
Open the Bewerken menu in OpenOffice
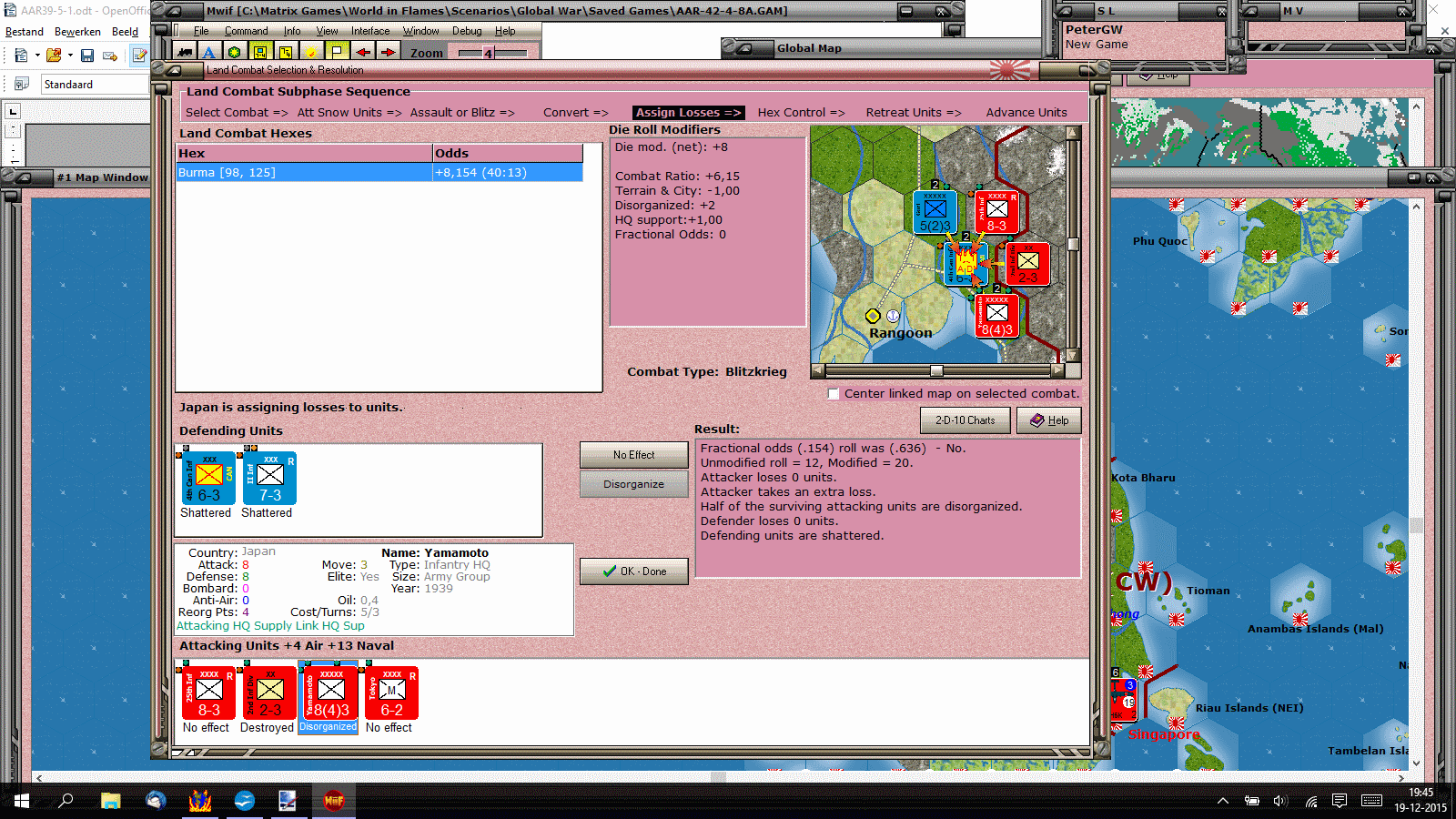click(x=77, y=32)
